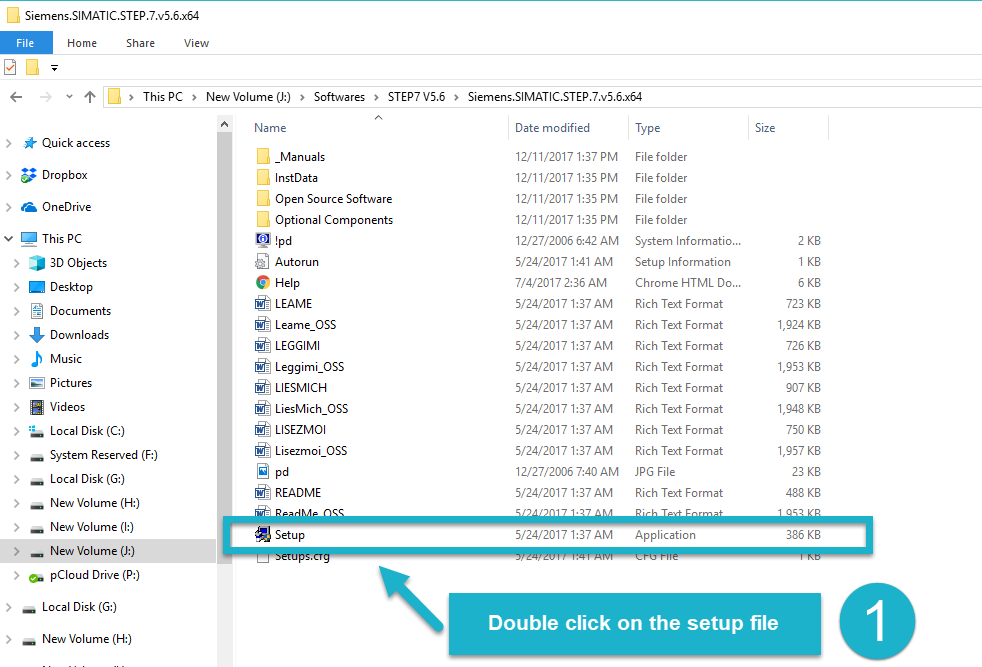
Task: Select the LISEZMOI file name
Action: click(301, 430)
